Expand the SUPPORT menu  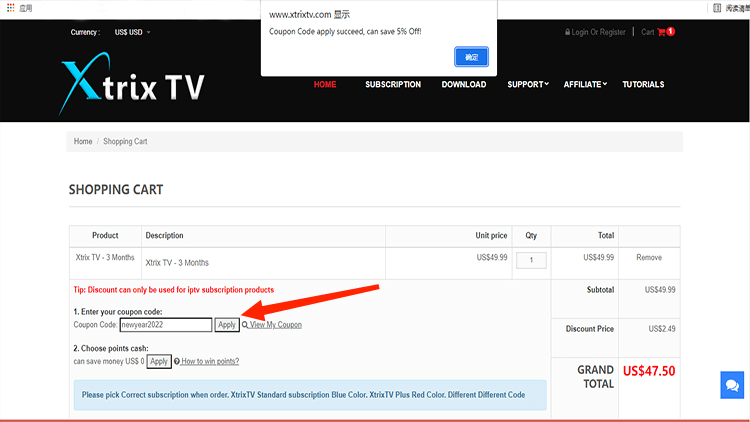[528, 84]
